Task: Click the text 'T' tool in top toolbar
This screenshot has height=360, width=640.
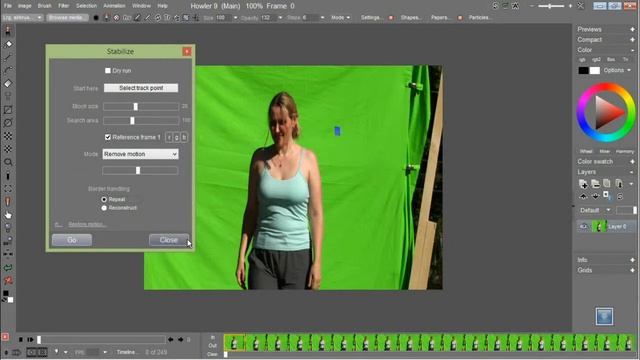Action: [x=167, y=18]
